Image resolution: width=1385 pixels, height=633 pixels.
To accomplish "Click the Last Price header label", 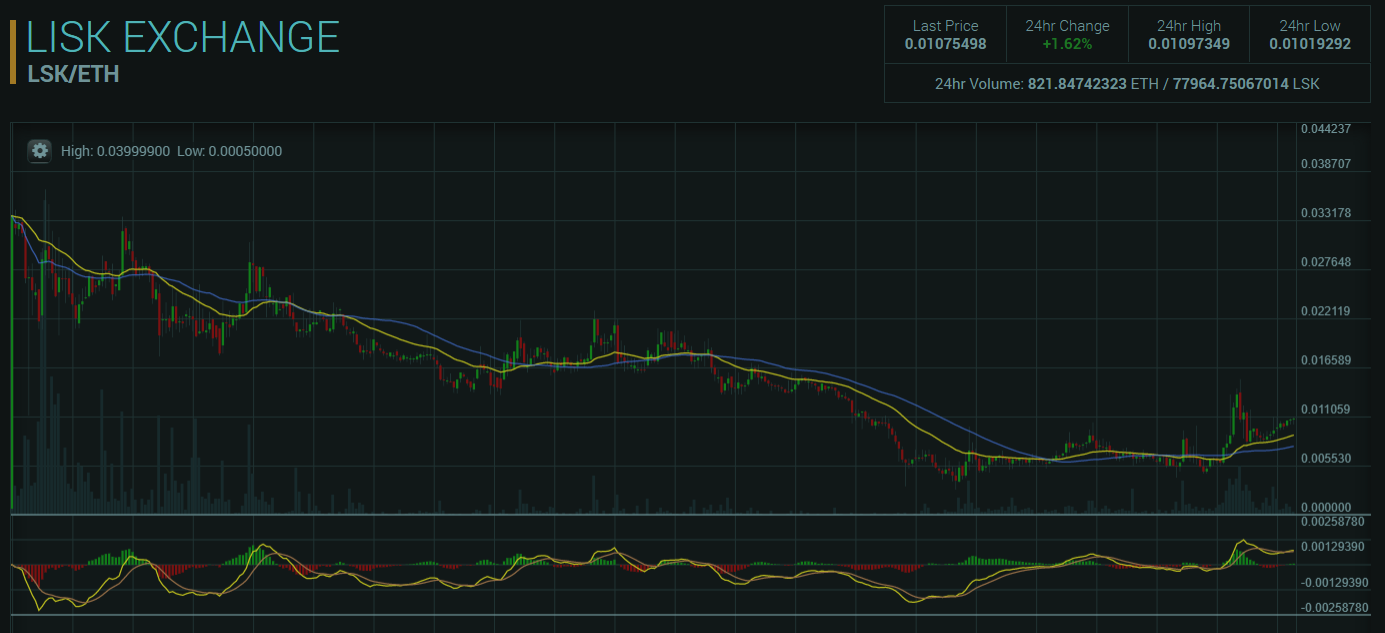I will tap(945, 26).
